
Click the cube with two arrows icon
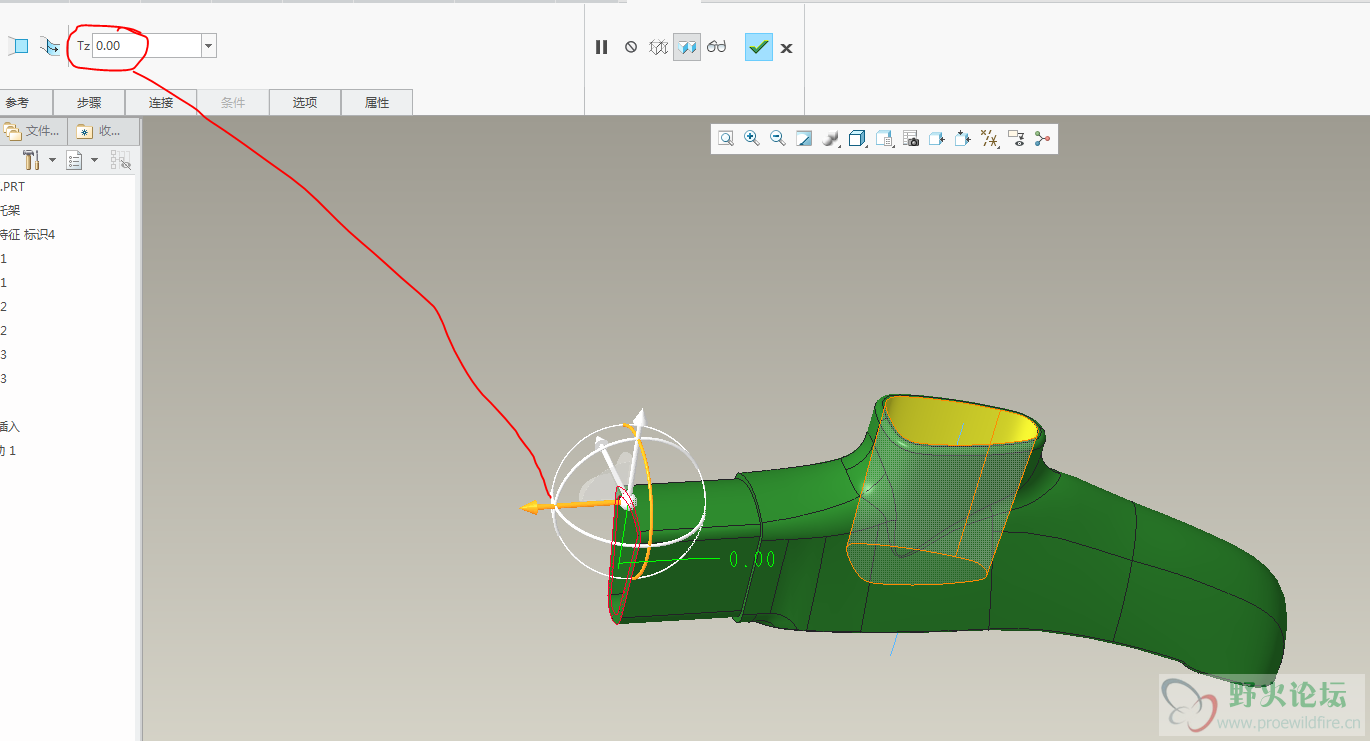coord(963,139)
